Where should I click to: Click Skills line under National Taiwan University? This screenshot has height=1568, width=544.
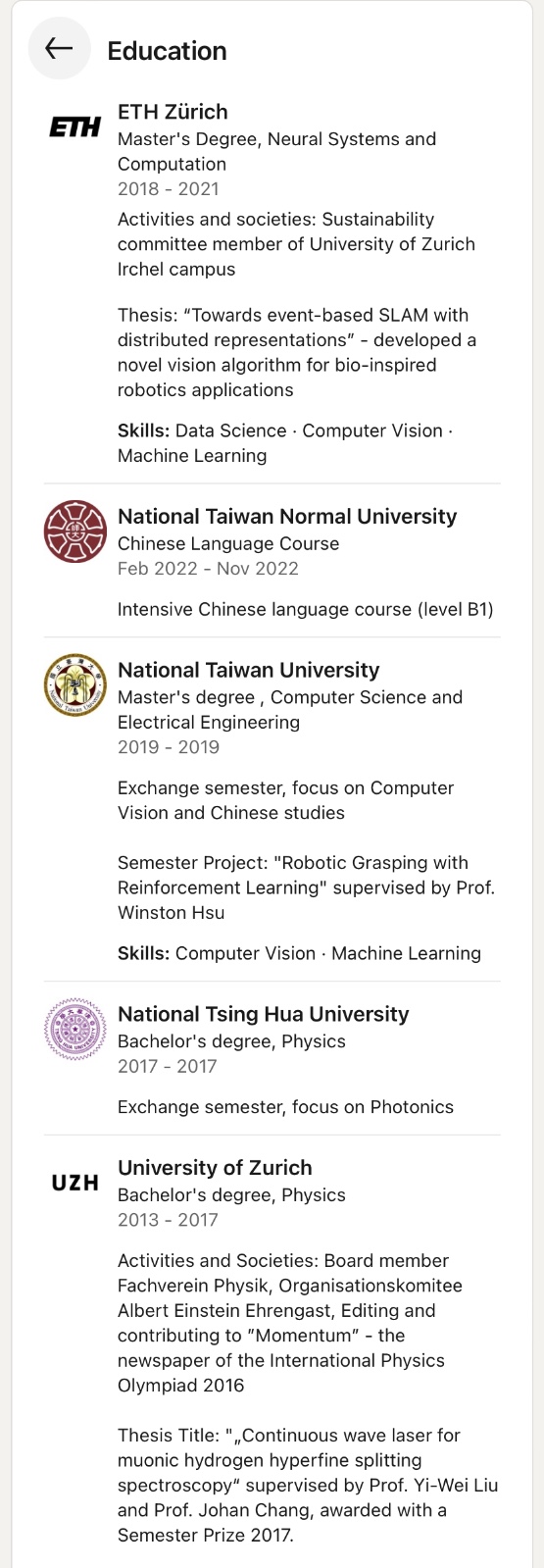(299, 953)
